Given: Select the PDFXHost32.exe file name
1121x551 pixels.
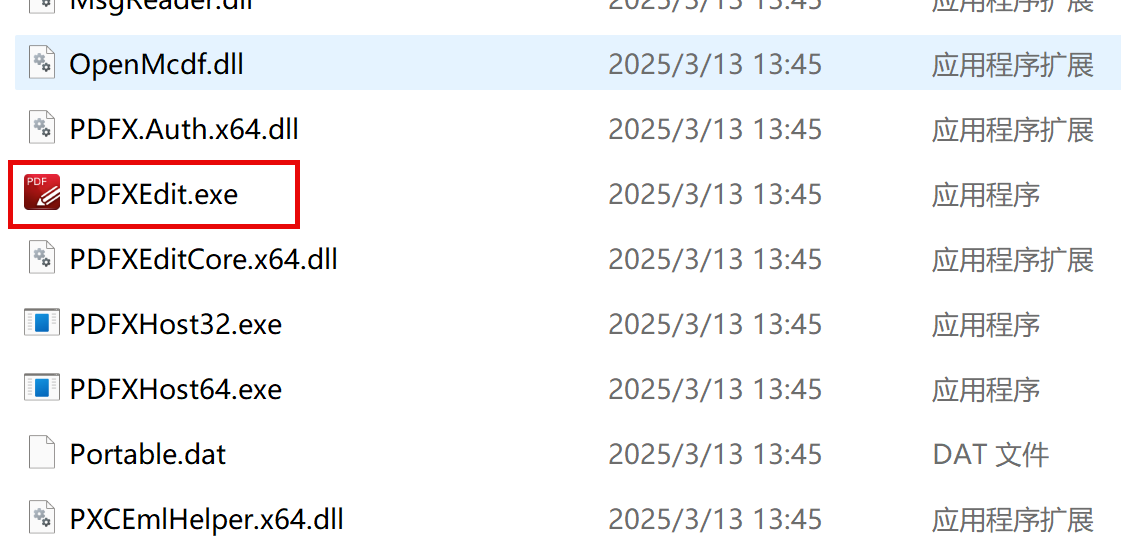Looking at the screenshot, I should coord(176,324).
